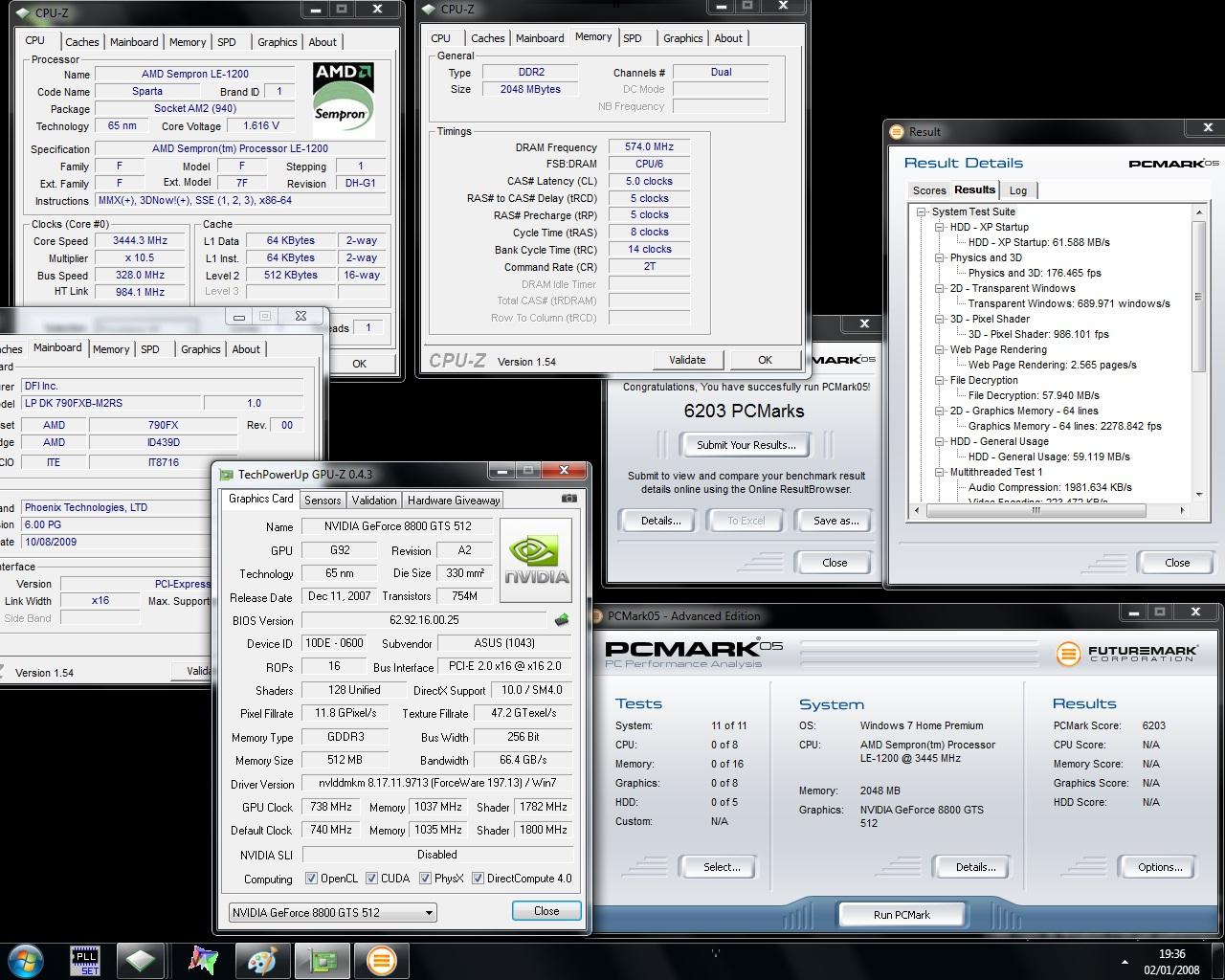Collapse HDD - General Usage node
The width and height of the screenshot is (1225, 980).
tap(939, 442)
